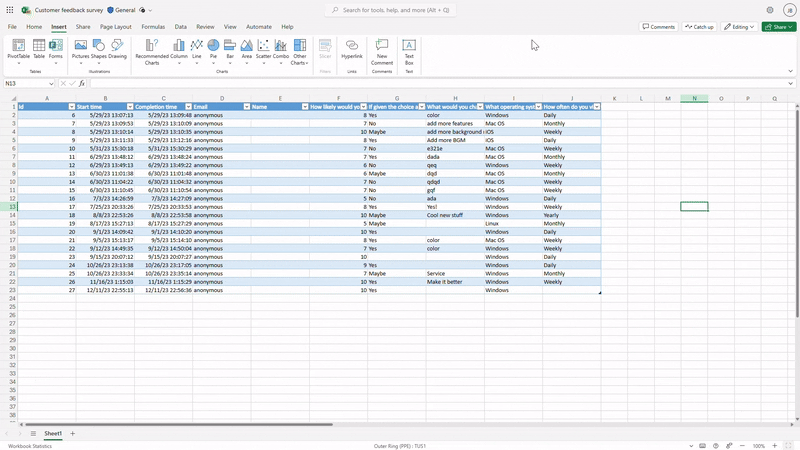Open the app launcher grid icon
800x450 pixels.
point(10,10)
